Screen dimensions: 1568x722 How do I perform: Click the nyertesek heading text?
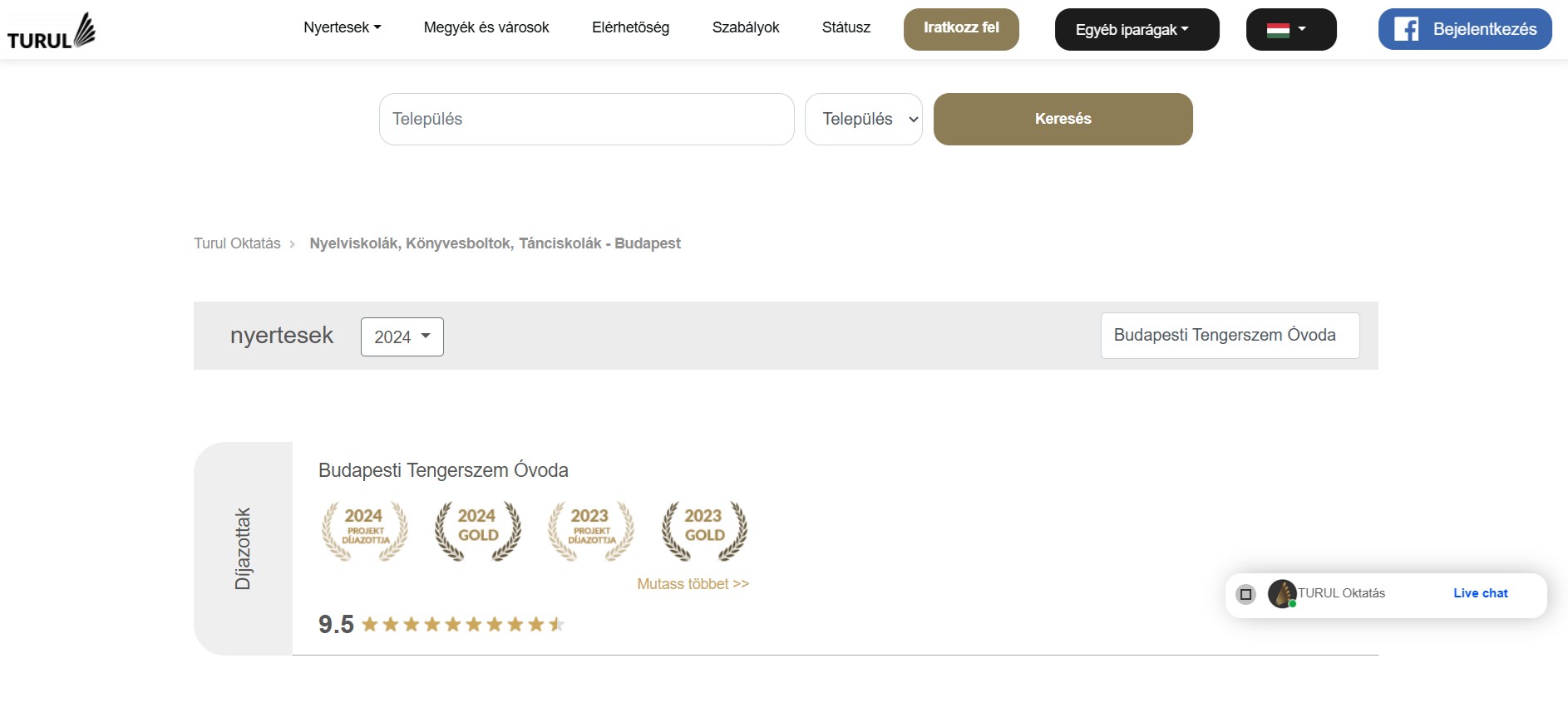pos(282,335)
